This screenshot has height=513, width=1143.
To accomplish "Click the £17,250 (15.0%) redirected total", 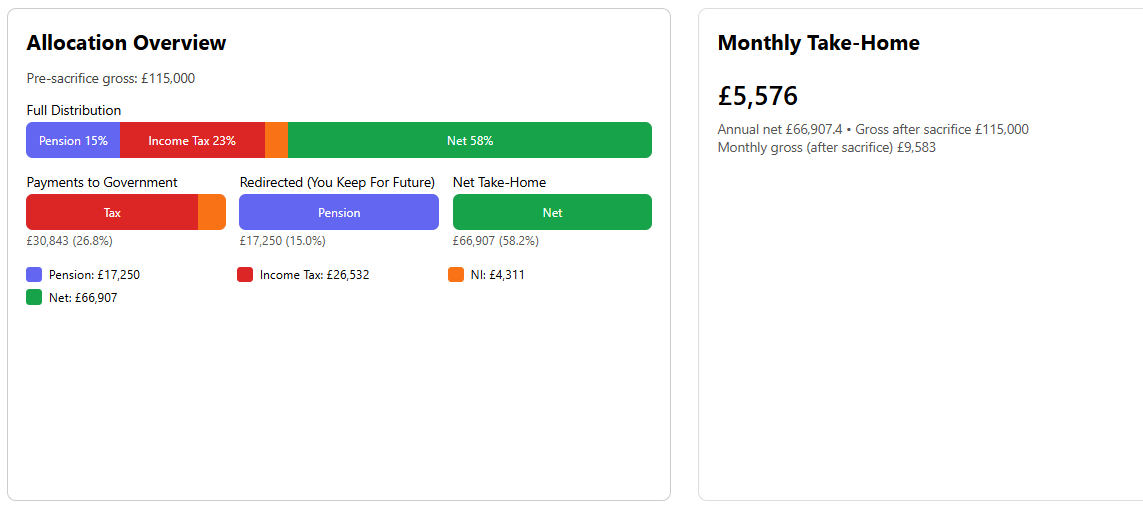I will (x=283, y=241).
